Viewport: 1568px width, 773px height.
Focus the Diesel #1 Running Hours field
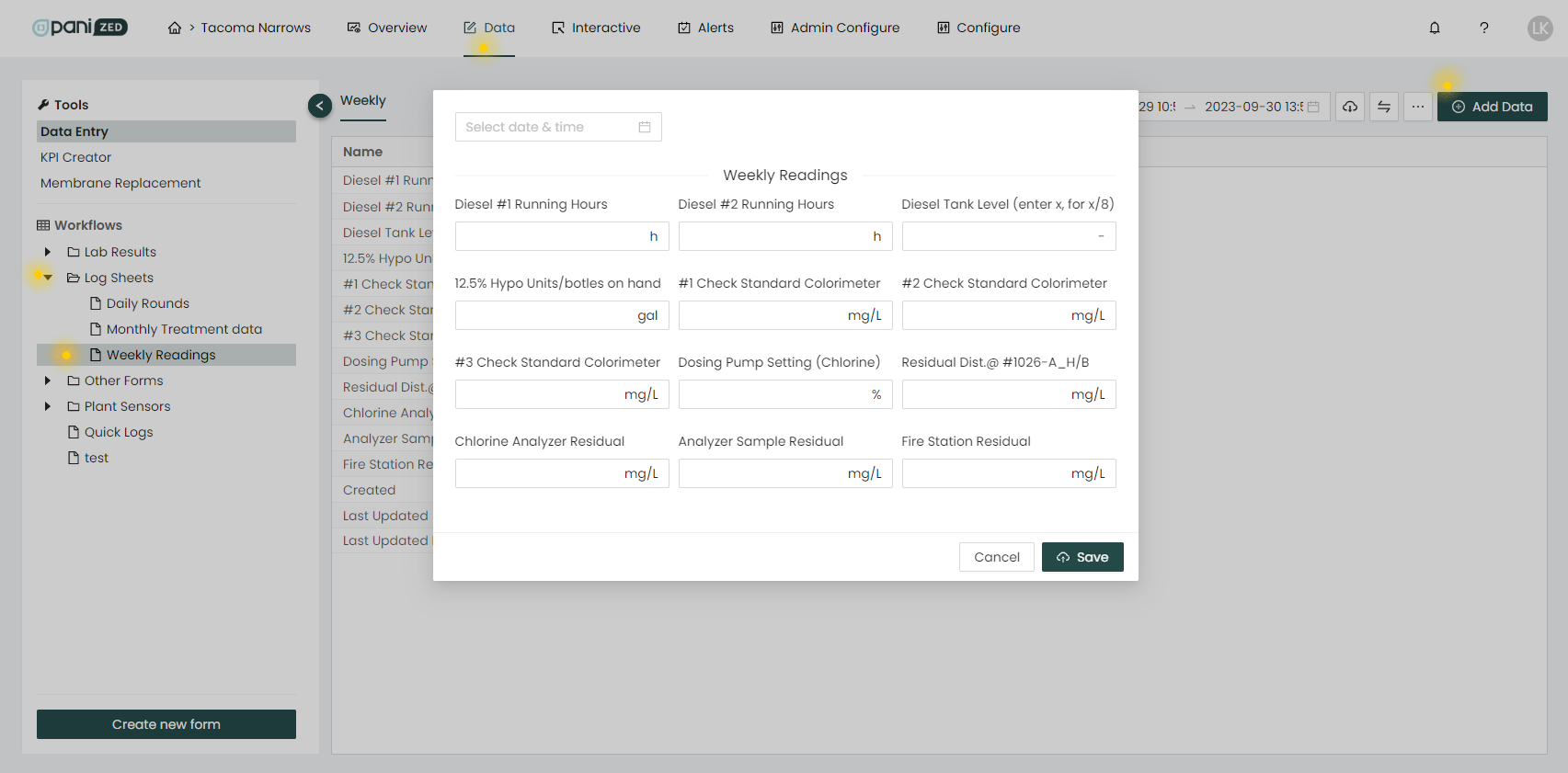(x=552, y=236)
